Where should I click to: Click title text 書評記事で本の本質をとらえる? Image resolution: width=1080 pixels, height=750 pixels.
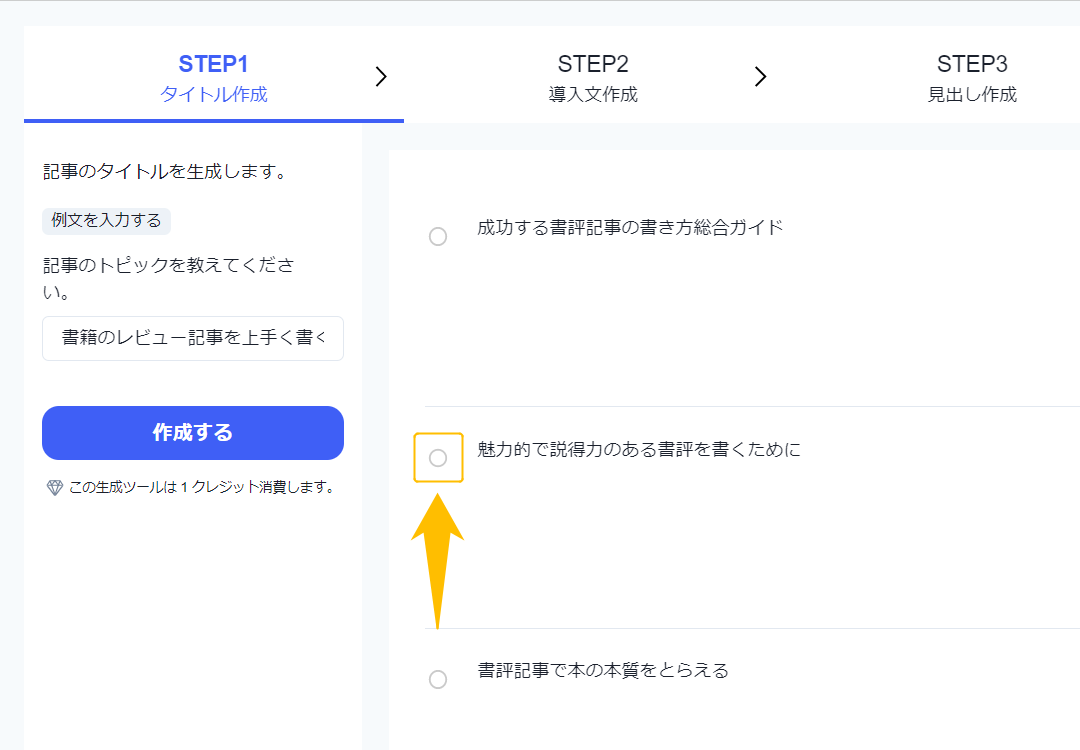tap(603, 671)
